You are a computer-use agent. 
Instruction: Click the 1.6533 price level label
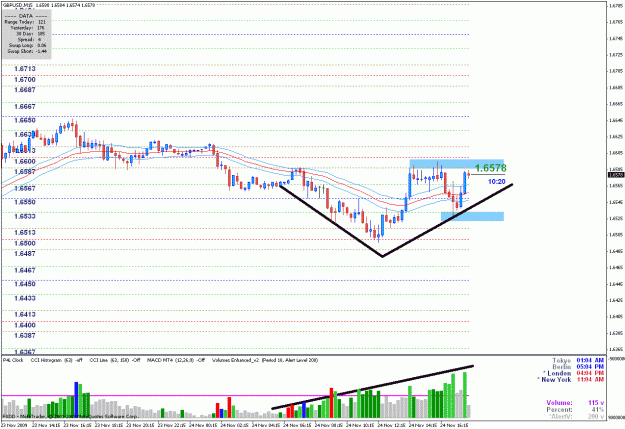click(x=25, y=216)
